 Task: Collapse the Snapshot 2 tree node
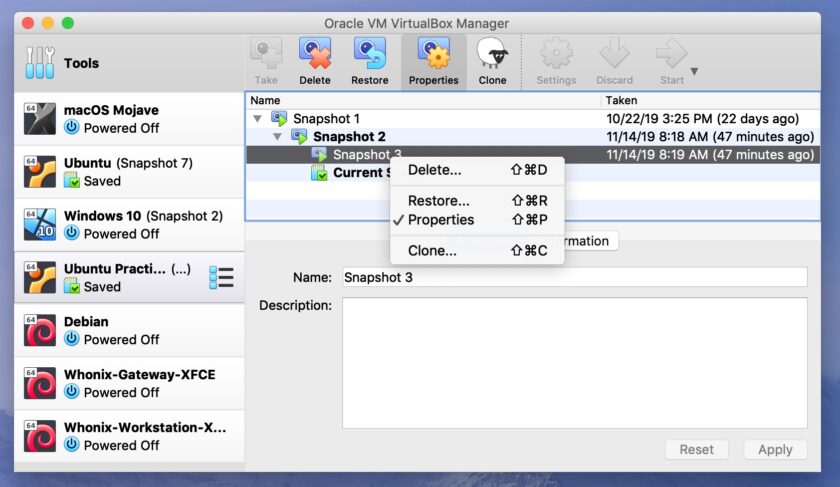pyautogui.click(x=278, y=137)
